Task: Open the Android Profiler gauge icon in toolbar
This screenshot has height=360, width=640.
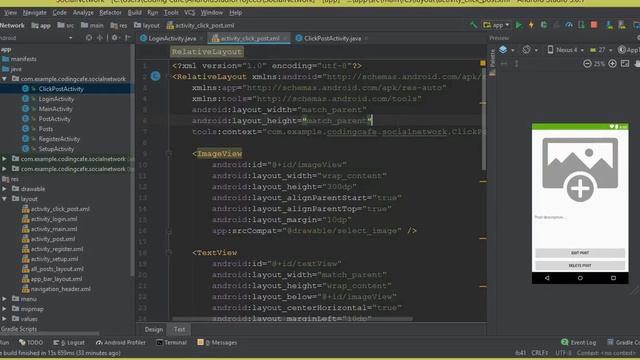Action: 569,25
